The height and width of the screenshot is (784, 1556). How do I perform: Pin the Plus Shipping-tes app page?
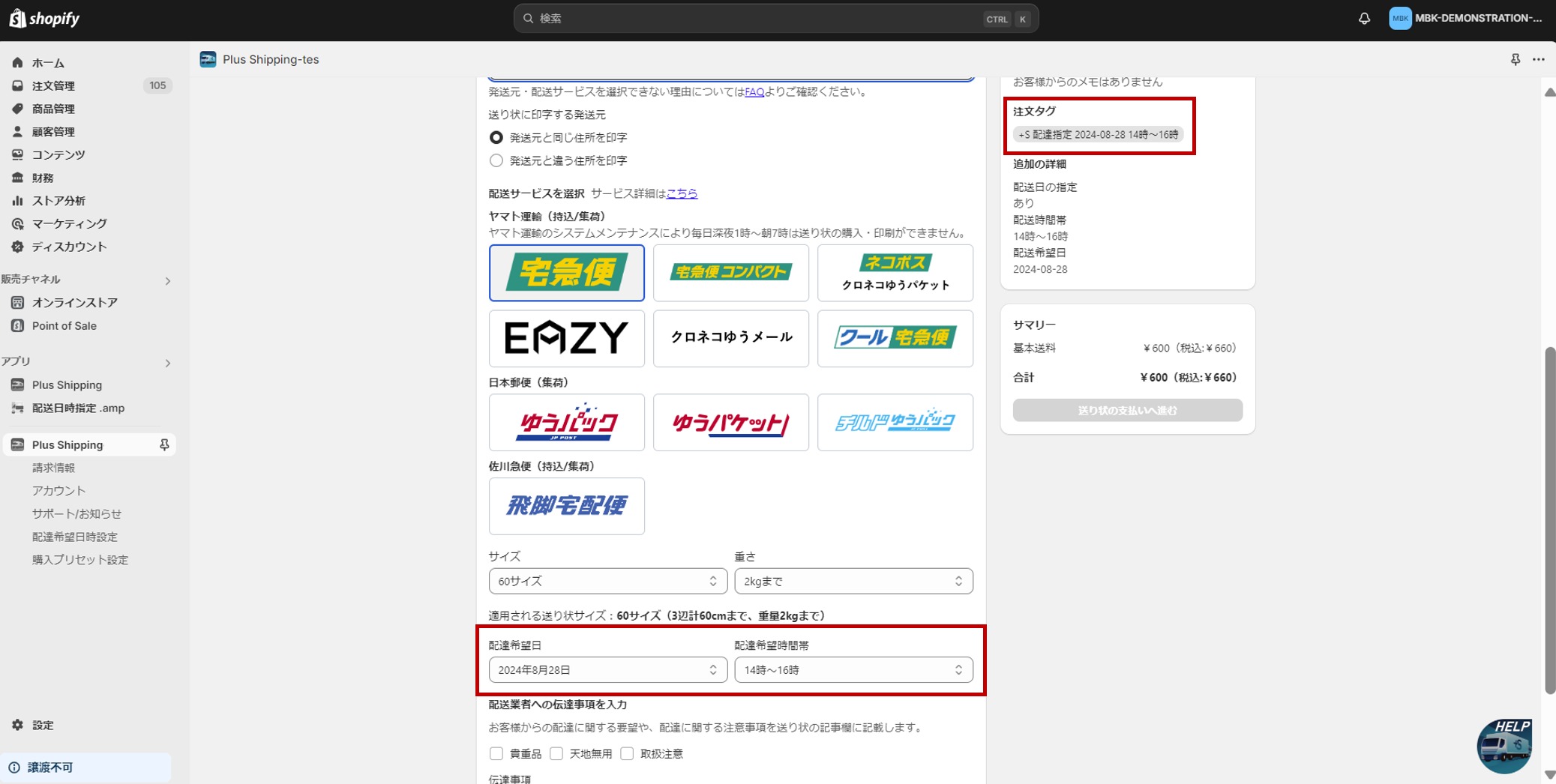pos(1516,59)
